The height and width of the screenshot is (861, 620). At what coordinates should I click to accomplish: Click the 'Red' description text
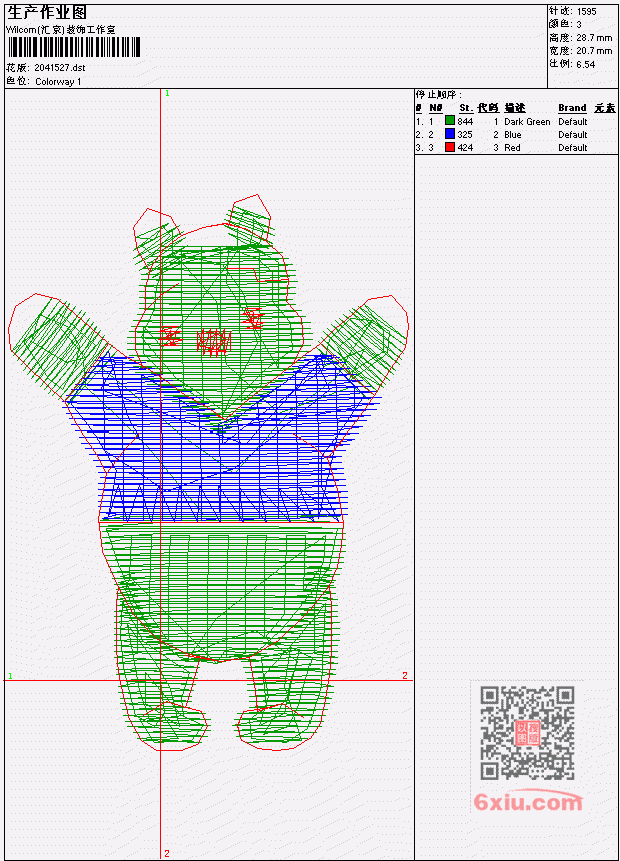point(512,148)
